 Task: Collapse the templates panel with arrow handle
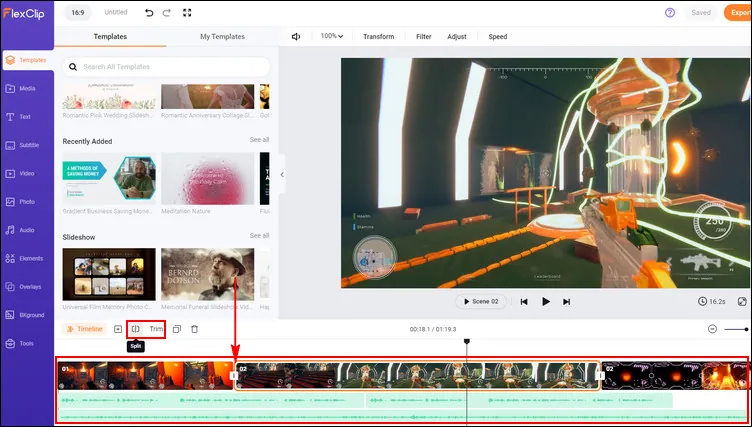tap(282, 175)
